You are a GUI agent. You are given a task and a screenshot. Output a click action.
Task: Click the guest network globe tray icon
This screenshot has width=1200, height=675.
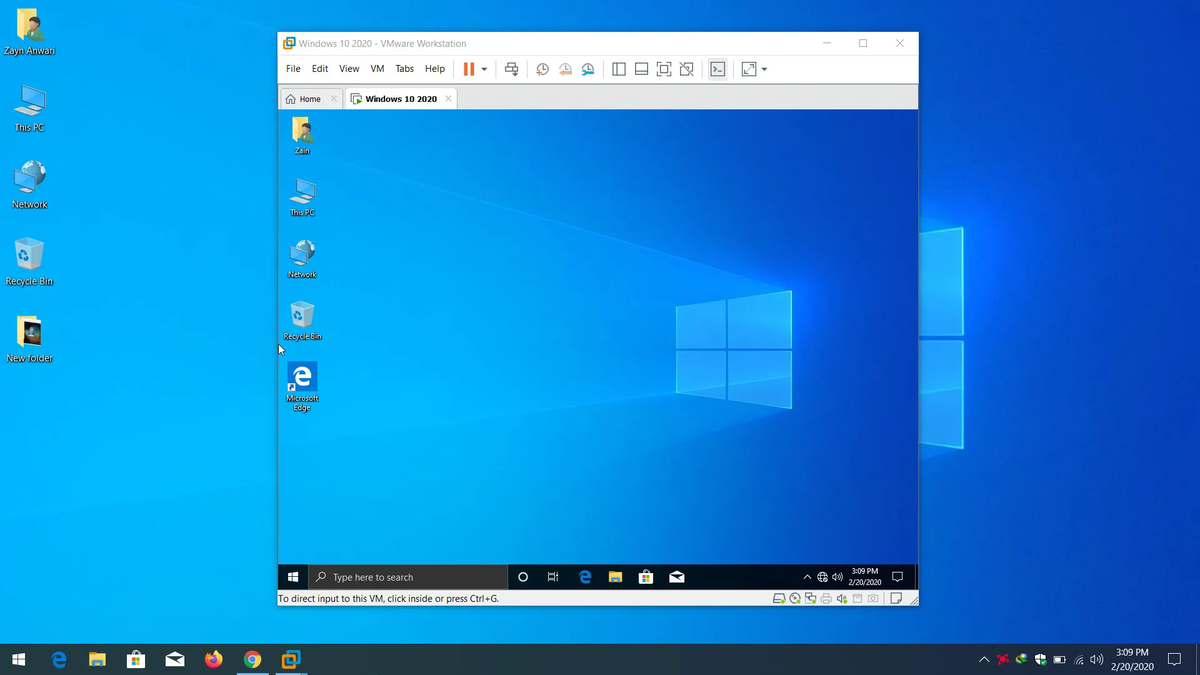(822, 577)
